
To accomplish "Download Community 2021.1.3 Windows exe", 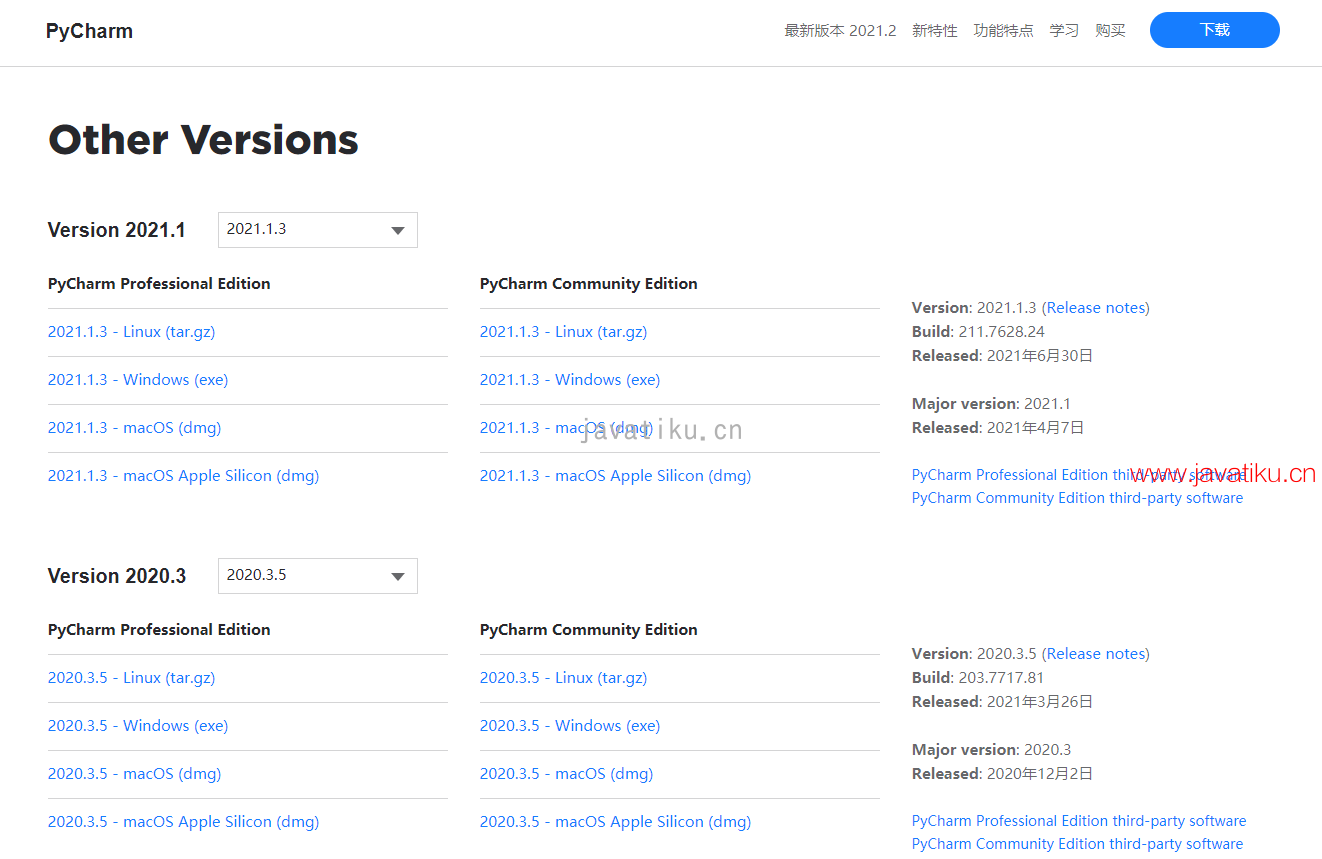I will [x=570, y=380].
